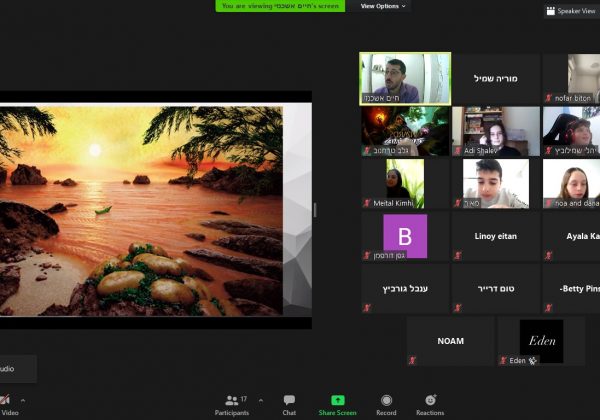Image resolution: width=600 pixels, height=420 pixels.
Task: Click the muted mic icon on NOAM tile
Action: click(412, 360)
